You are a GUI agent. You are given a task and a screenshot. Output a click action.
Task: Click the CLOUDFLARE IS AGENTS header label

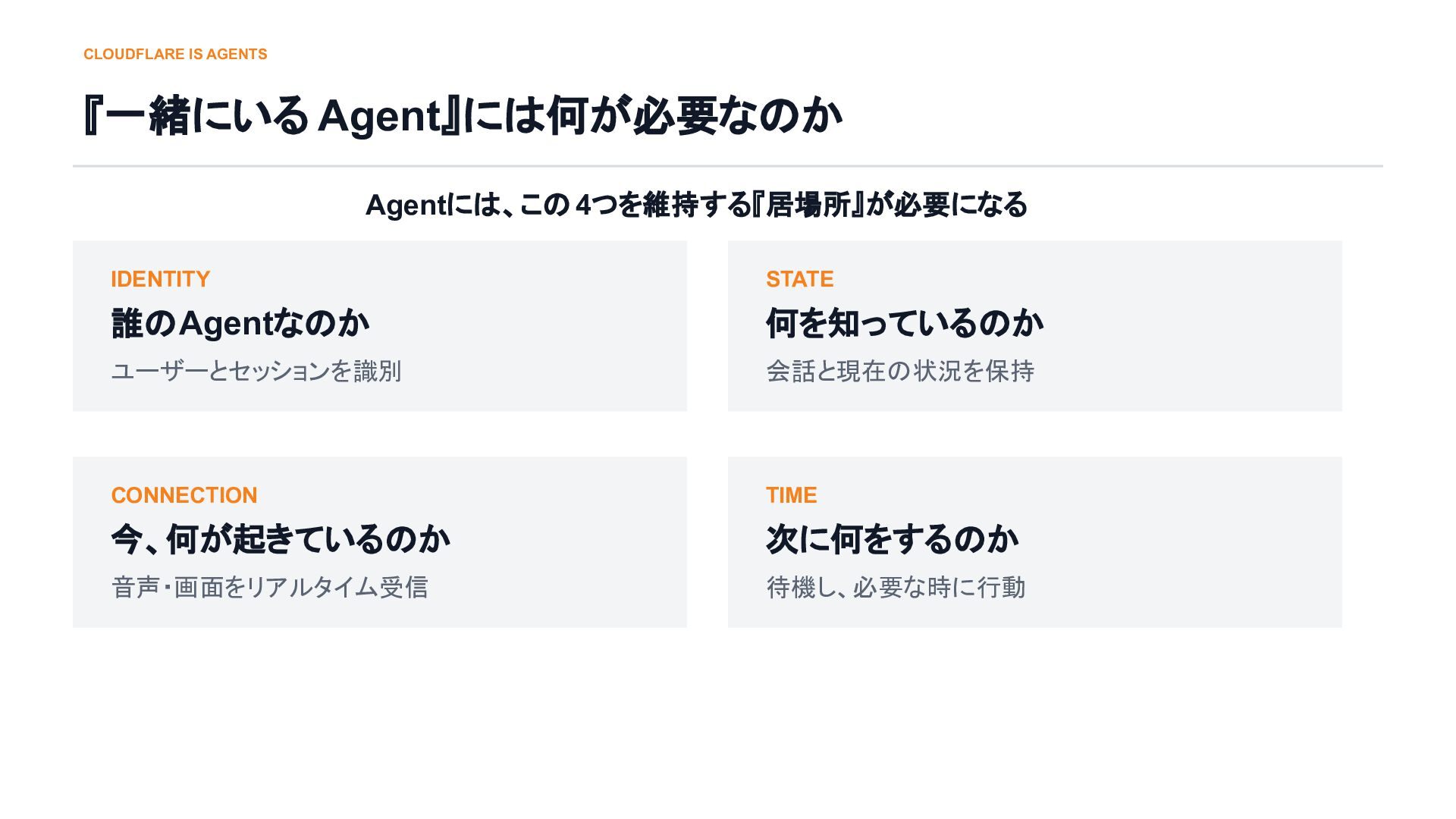(175, 55)
